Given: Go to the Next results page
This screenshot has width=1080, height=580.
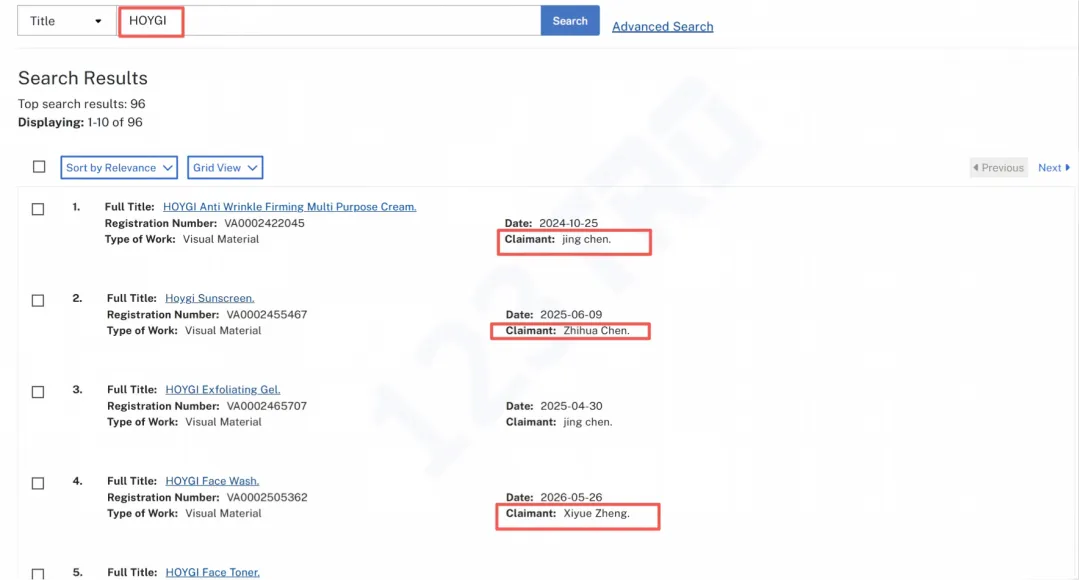Looking at the screenshot, I should (1054, 167).
